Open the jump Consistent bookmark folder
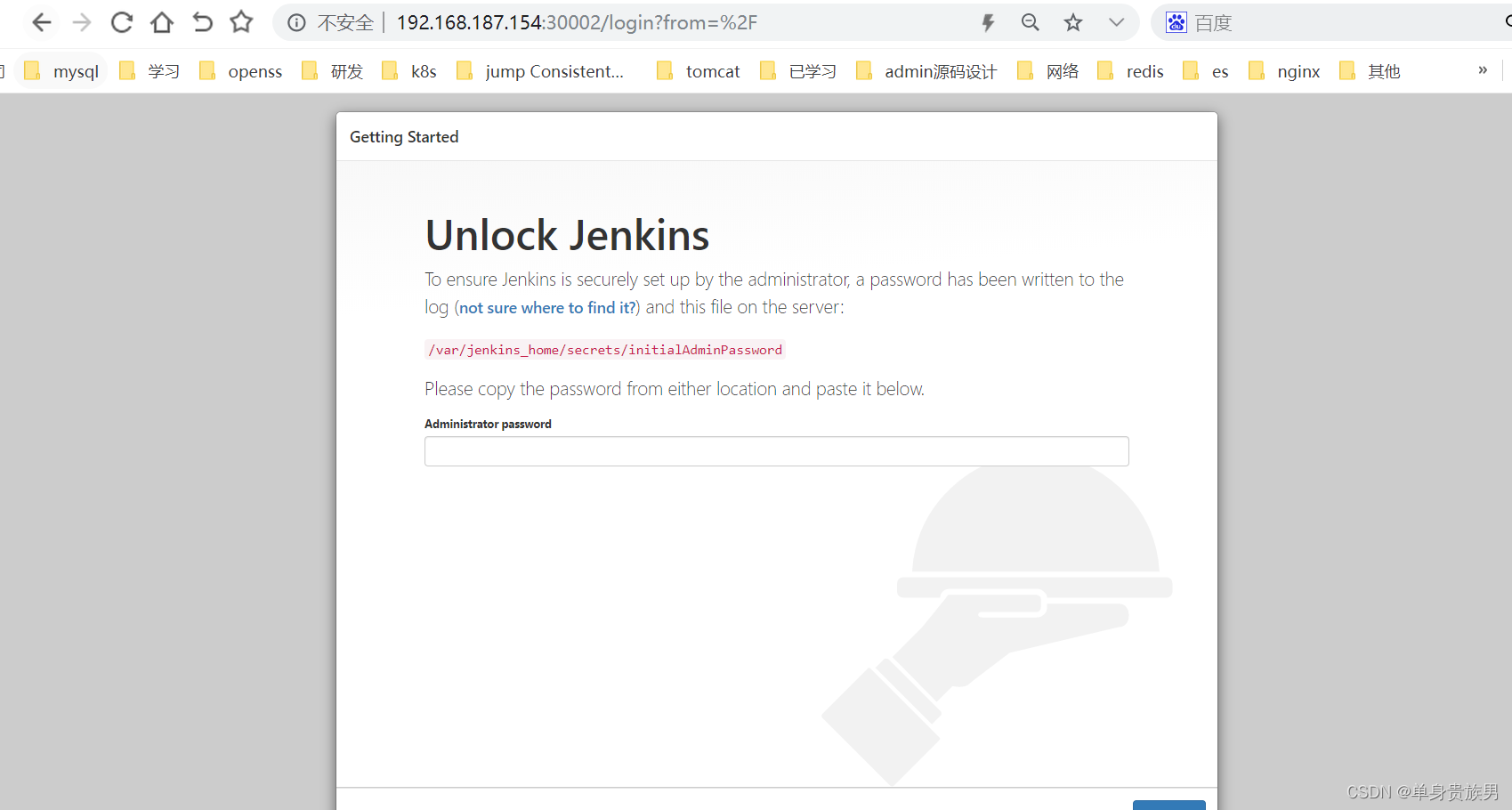1512x810 pixels. (x=540, y=71)
